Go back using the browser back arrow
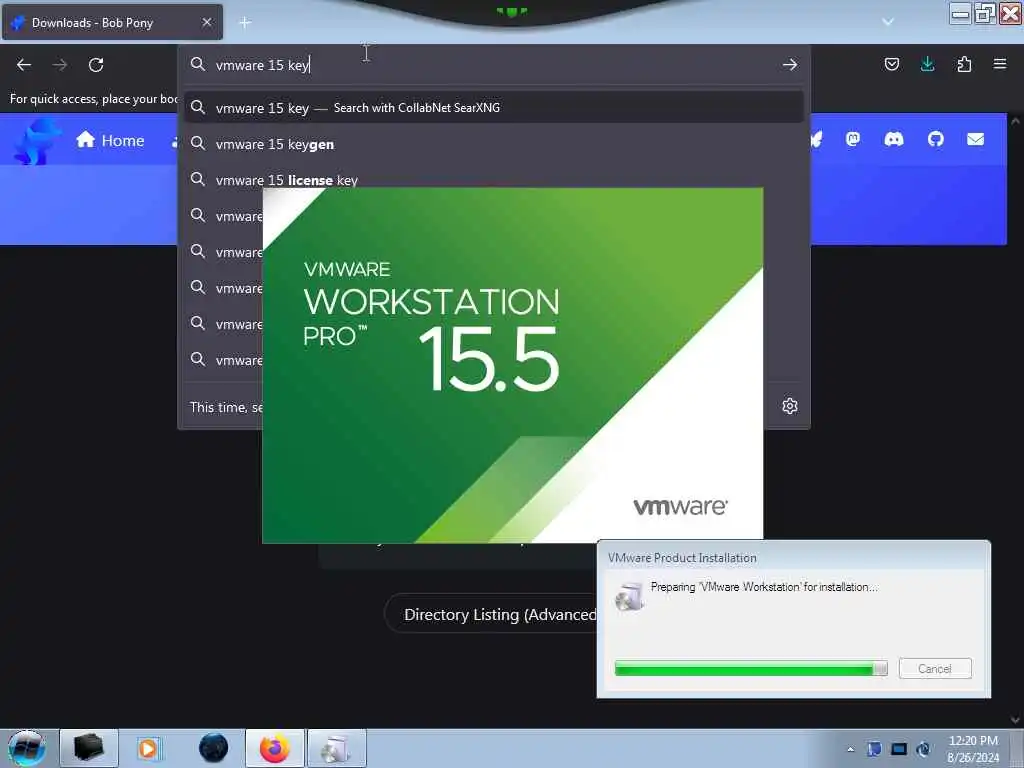Screen dimensions: 1024x768 pos(24,65)
